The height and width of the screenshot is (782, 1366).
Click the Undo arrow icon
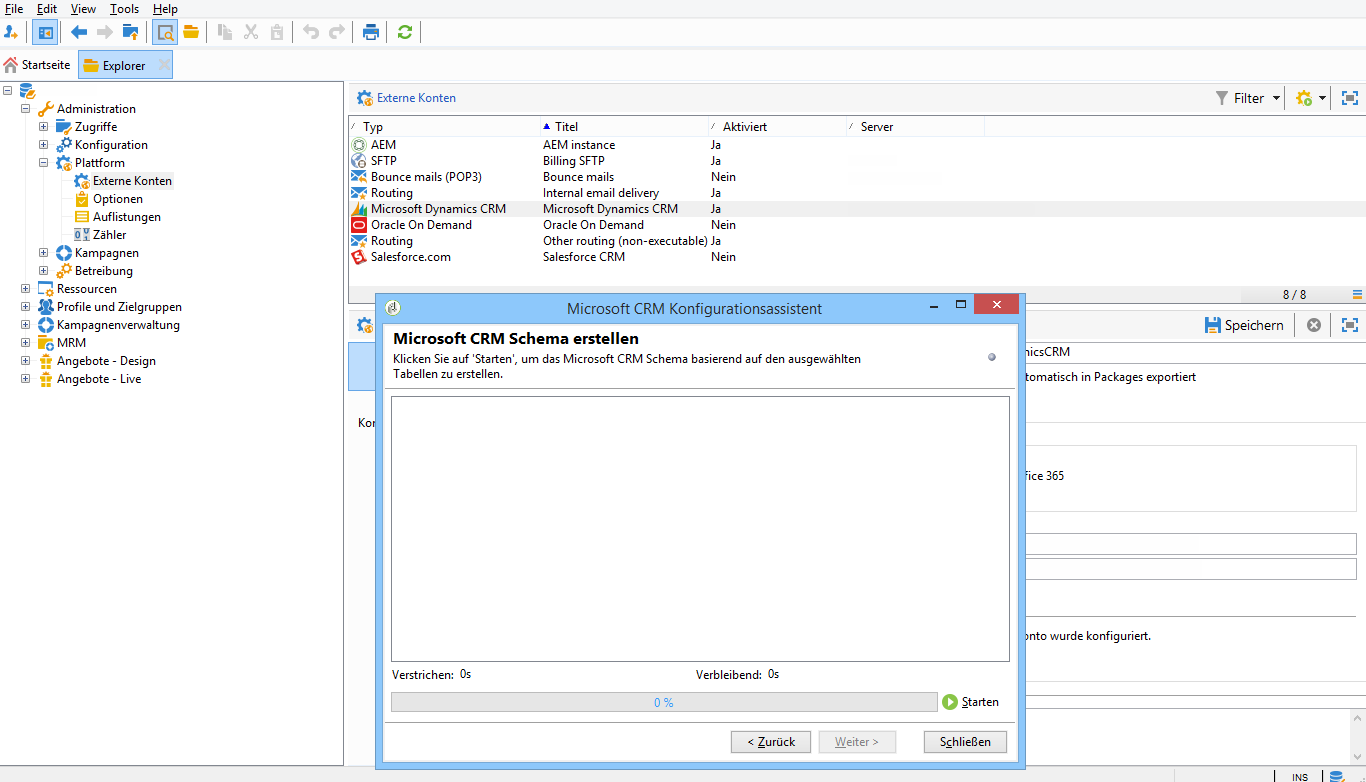coord(311,32)
